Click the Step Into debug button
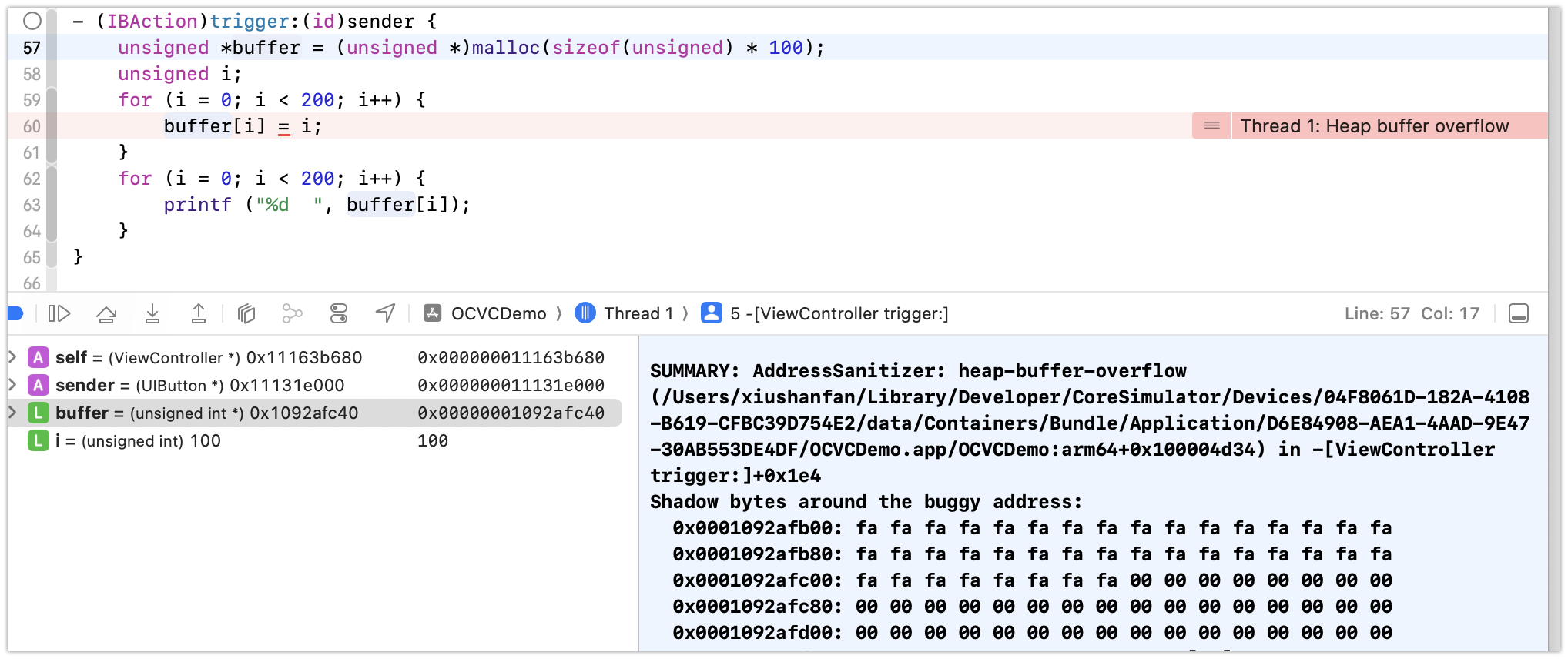 (x=152, y=313)
